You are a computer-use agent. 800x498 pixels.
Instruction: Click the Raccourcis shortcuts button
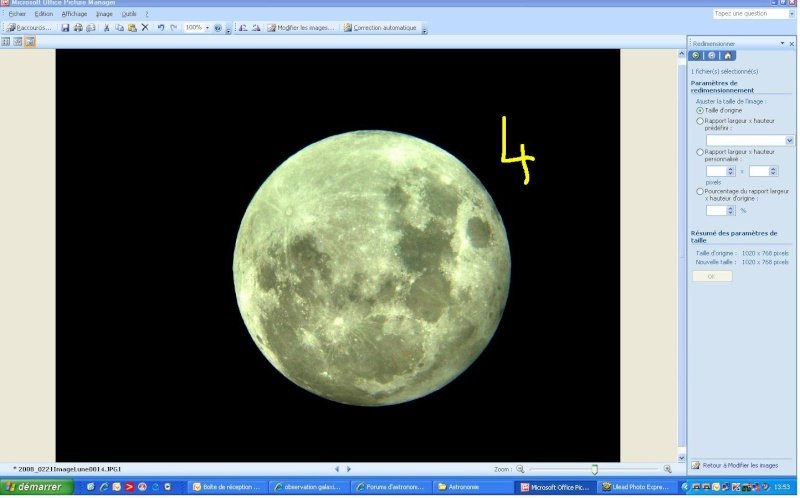(29, 28)
